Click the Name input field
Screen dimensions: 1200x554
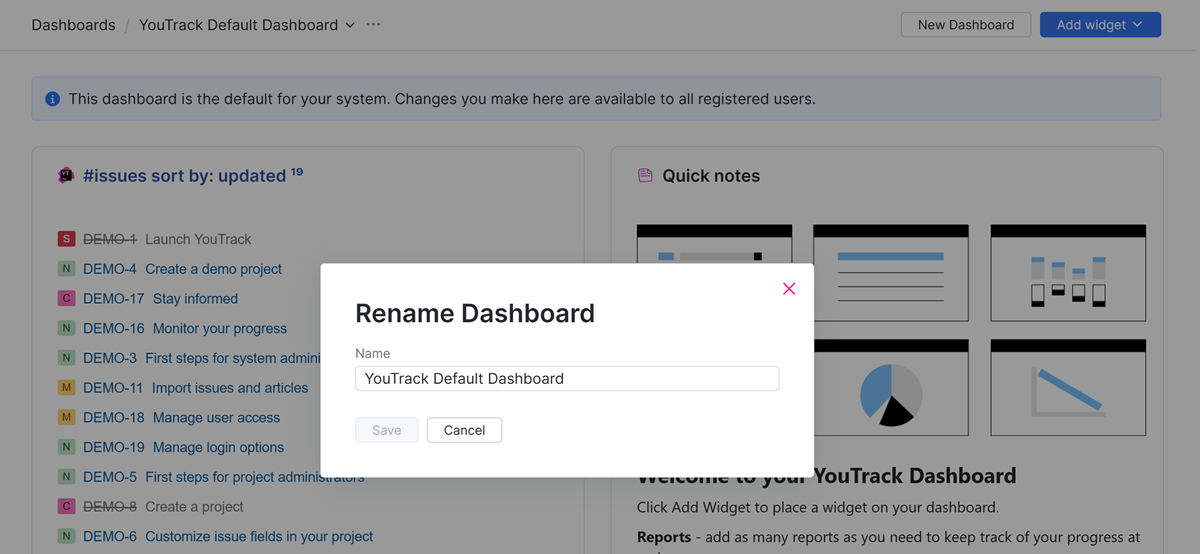click(x=566, y=379)
